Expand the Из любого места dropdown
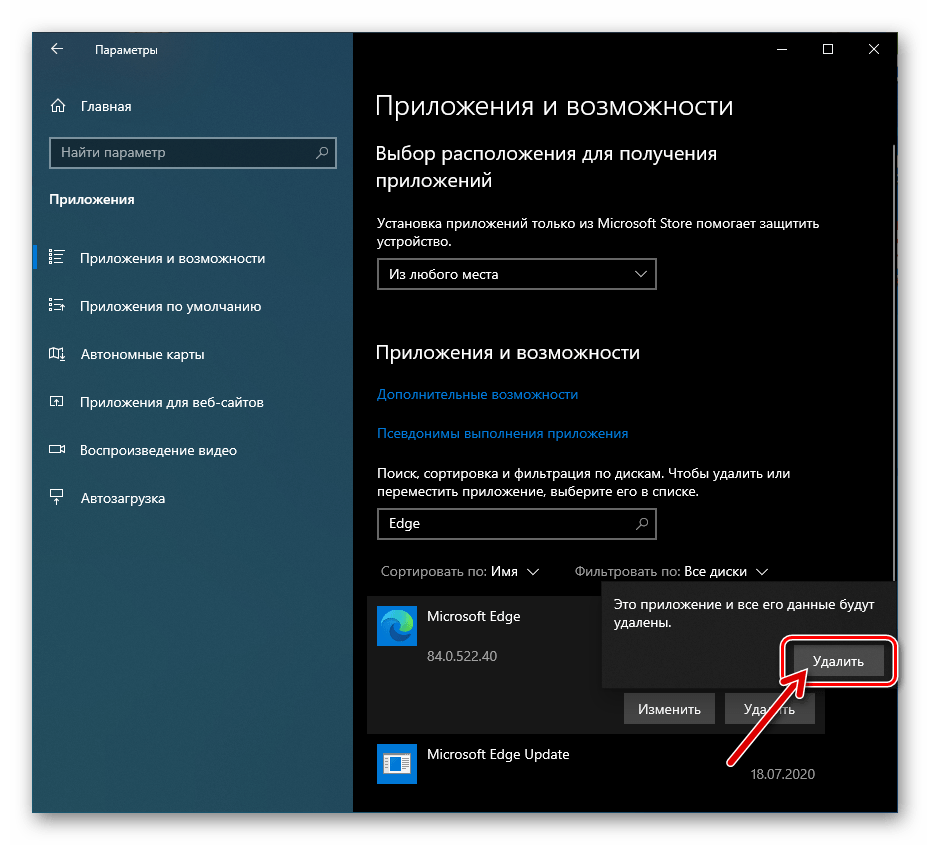930x845 pixels. click(x=517, y=274)
